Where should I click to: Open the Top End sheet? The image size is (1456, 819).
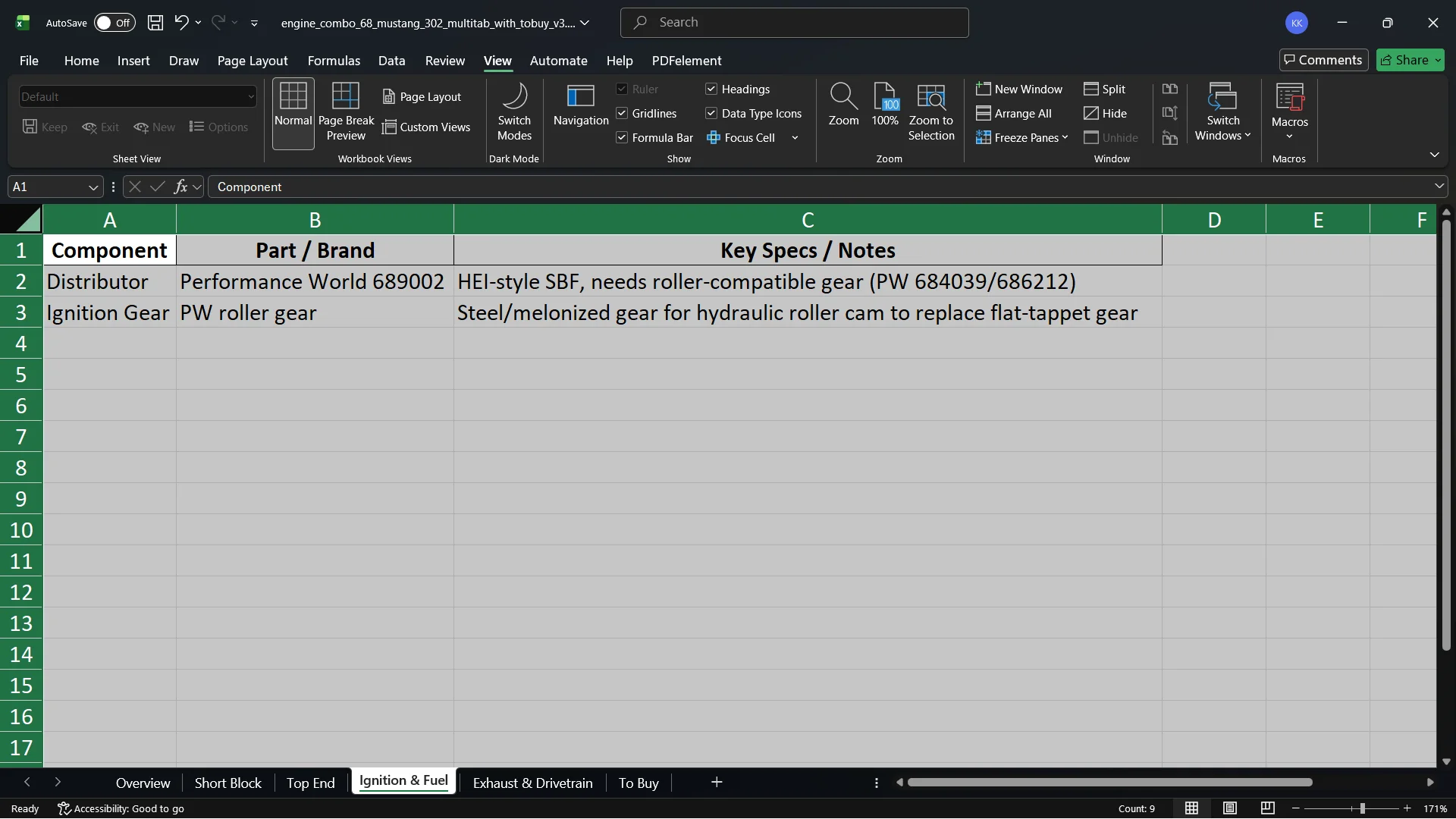tap(310, 783)
